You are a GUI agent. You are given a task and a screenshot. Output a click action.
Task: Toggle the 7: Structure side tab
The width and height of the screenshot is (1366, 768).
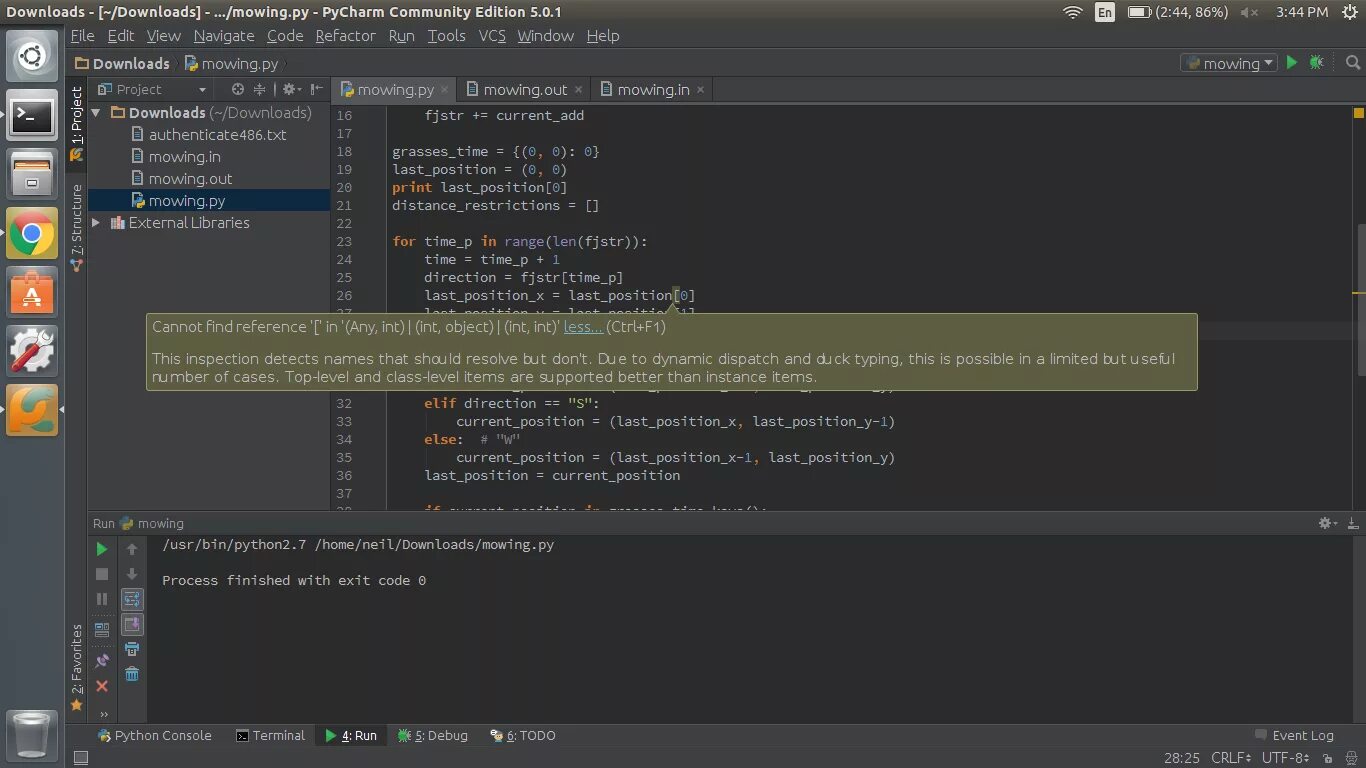[76, 228]
